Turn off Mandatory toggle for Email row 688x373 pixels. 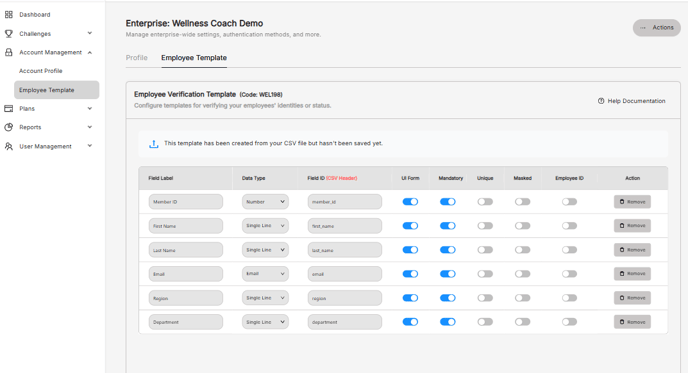pos(448,274)
